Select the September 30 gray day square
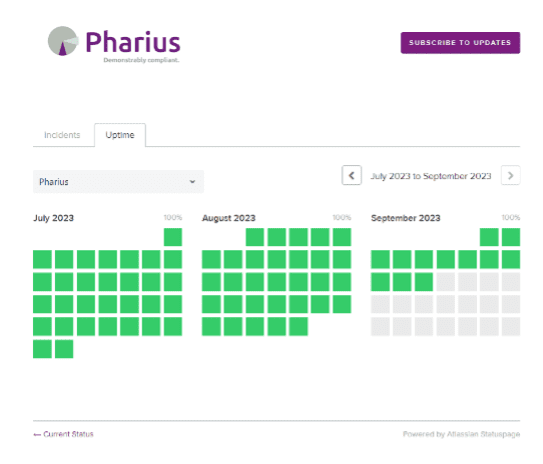Image resolution: width=543 pixels, height=464 pixels. 511,327
